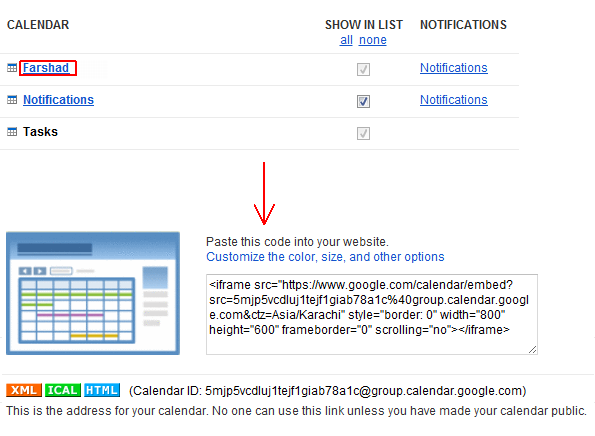Screen dimensions: 595x436
Task: Click the Tasks calendar label
Action: [40, 132]
